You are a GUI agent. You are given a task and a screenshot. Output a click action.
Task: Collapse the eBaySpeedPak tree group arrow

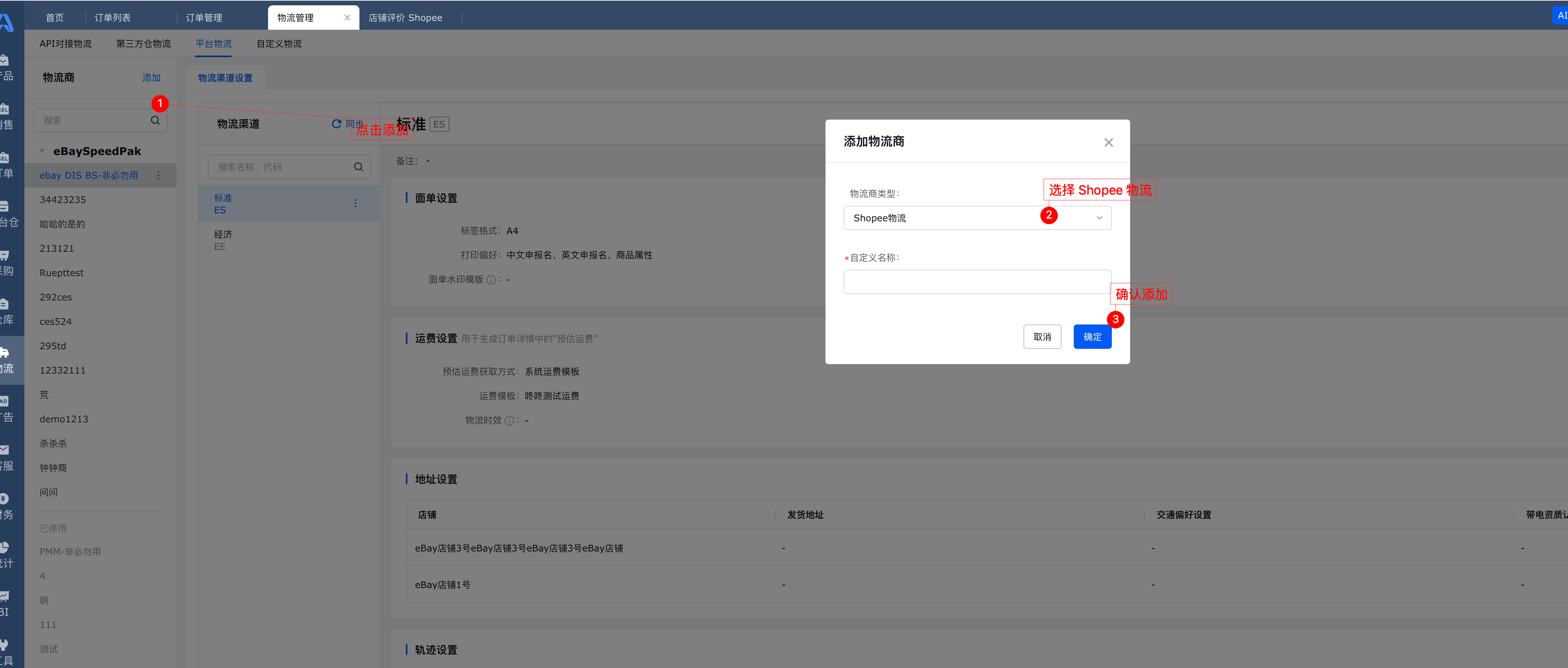(42, 151)
